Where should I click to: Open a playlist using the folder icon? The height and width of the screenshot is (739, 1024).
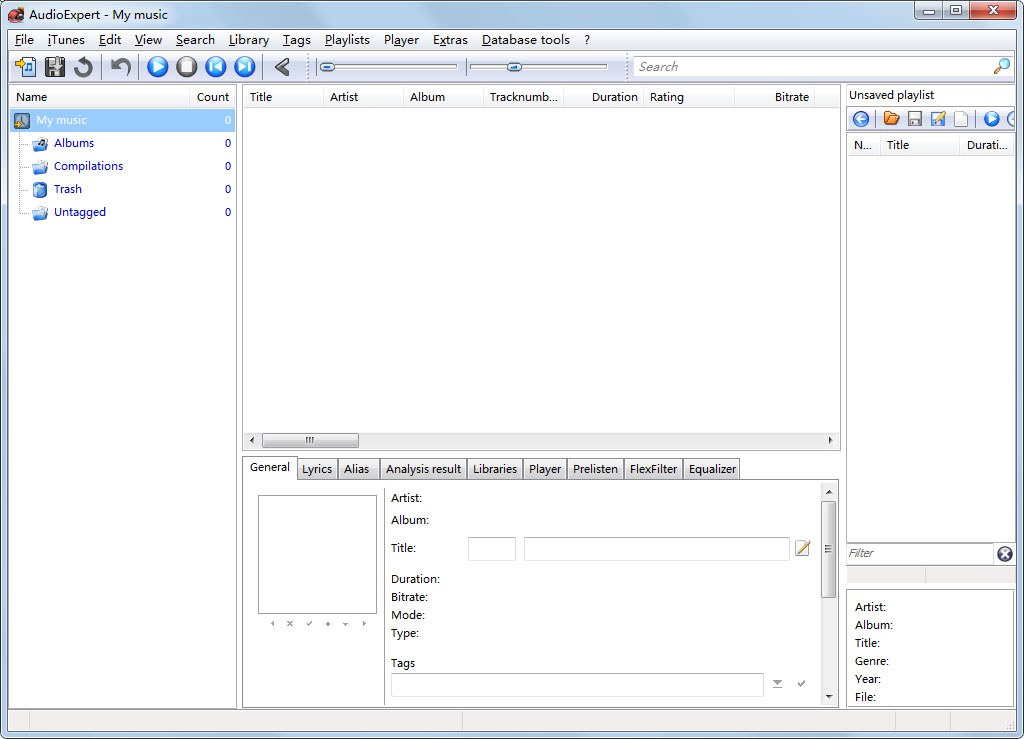pos(890,118)
